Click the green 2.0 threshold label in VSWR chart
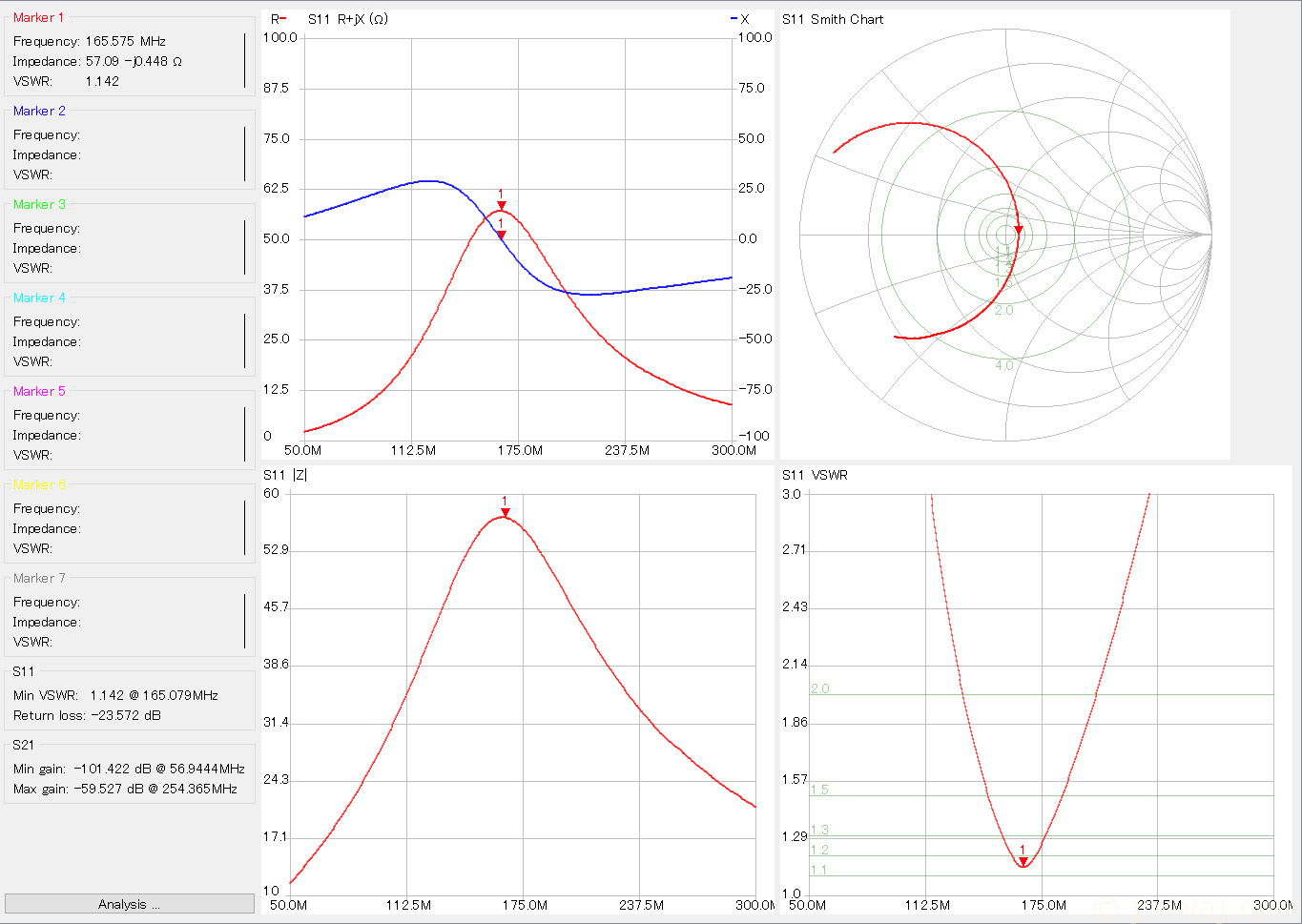1302x924 pixels. (819, 688)
